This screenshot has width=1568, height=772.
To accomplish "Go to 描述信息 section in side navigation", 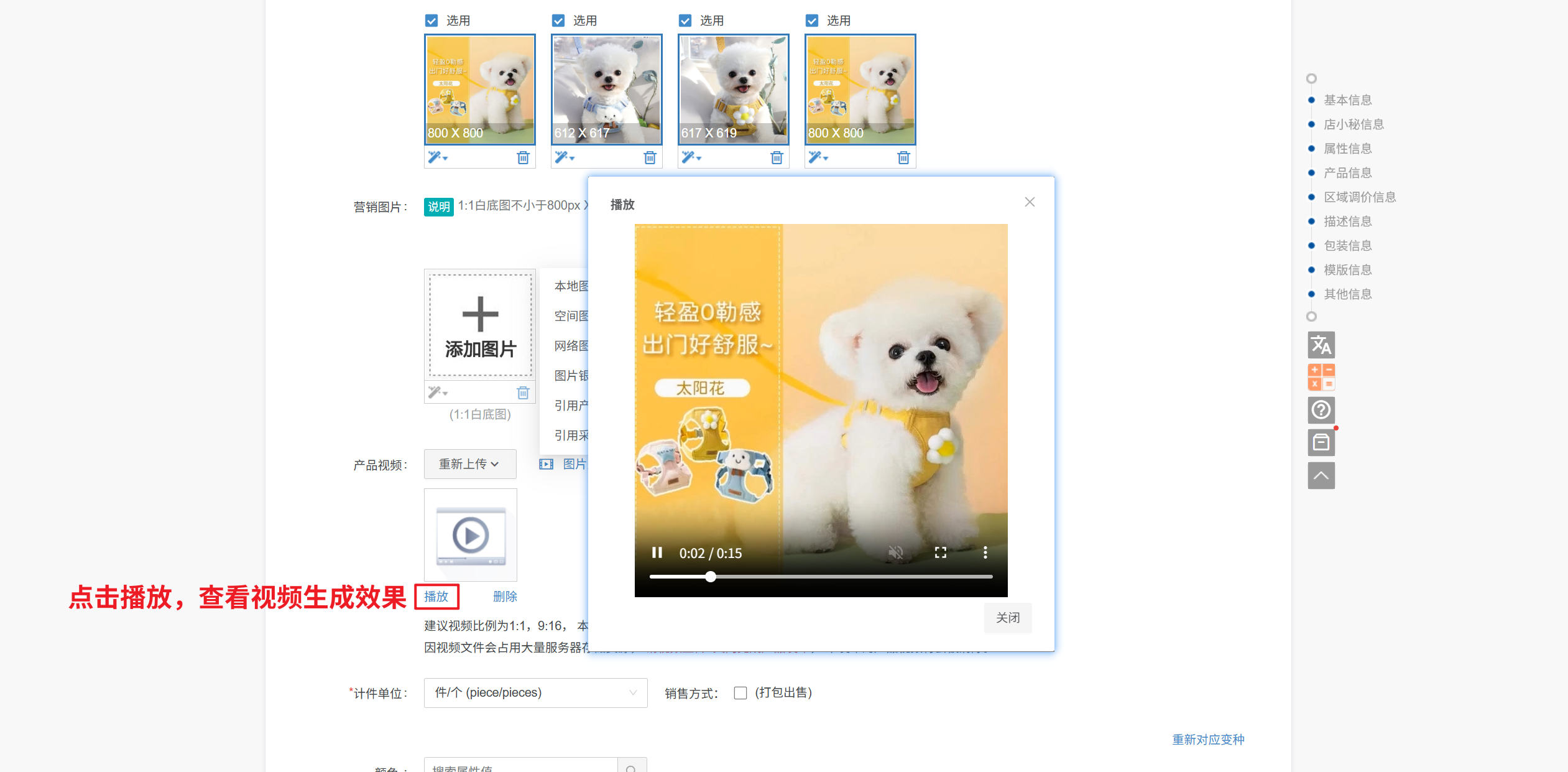I will point(1347,221).
